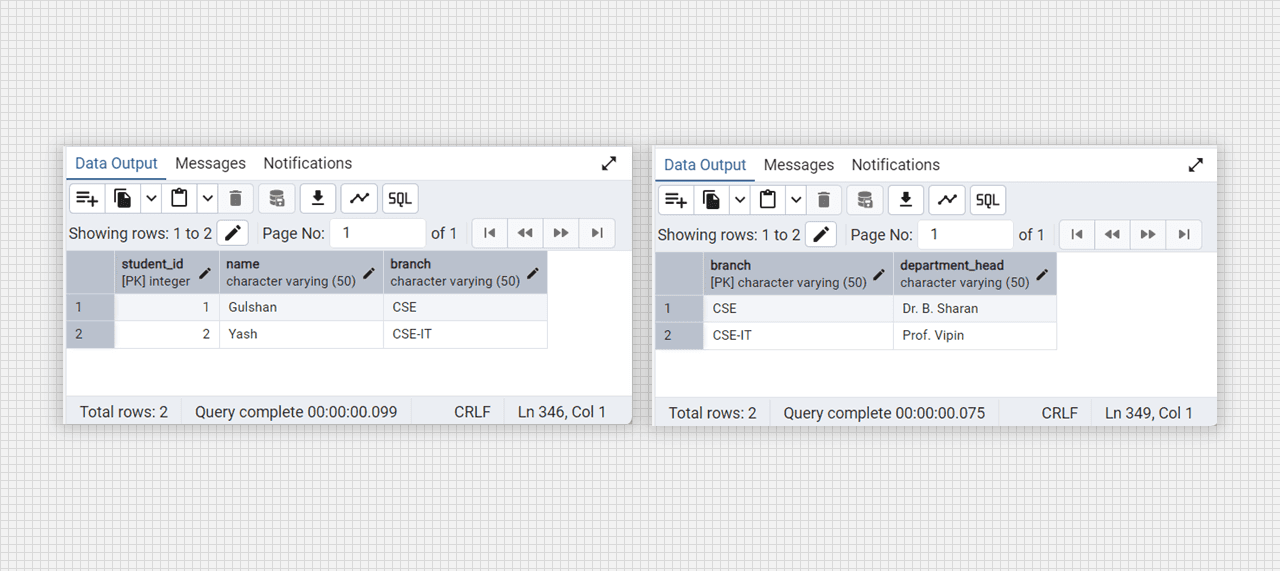
Task: Click Add row icon in left panel
Action: coord(87,198)
